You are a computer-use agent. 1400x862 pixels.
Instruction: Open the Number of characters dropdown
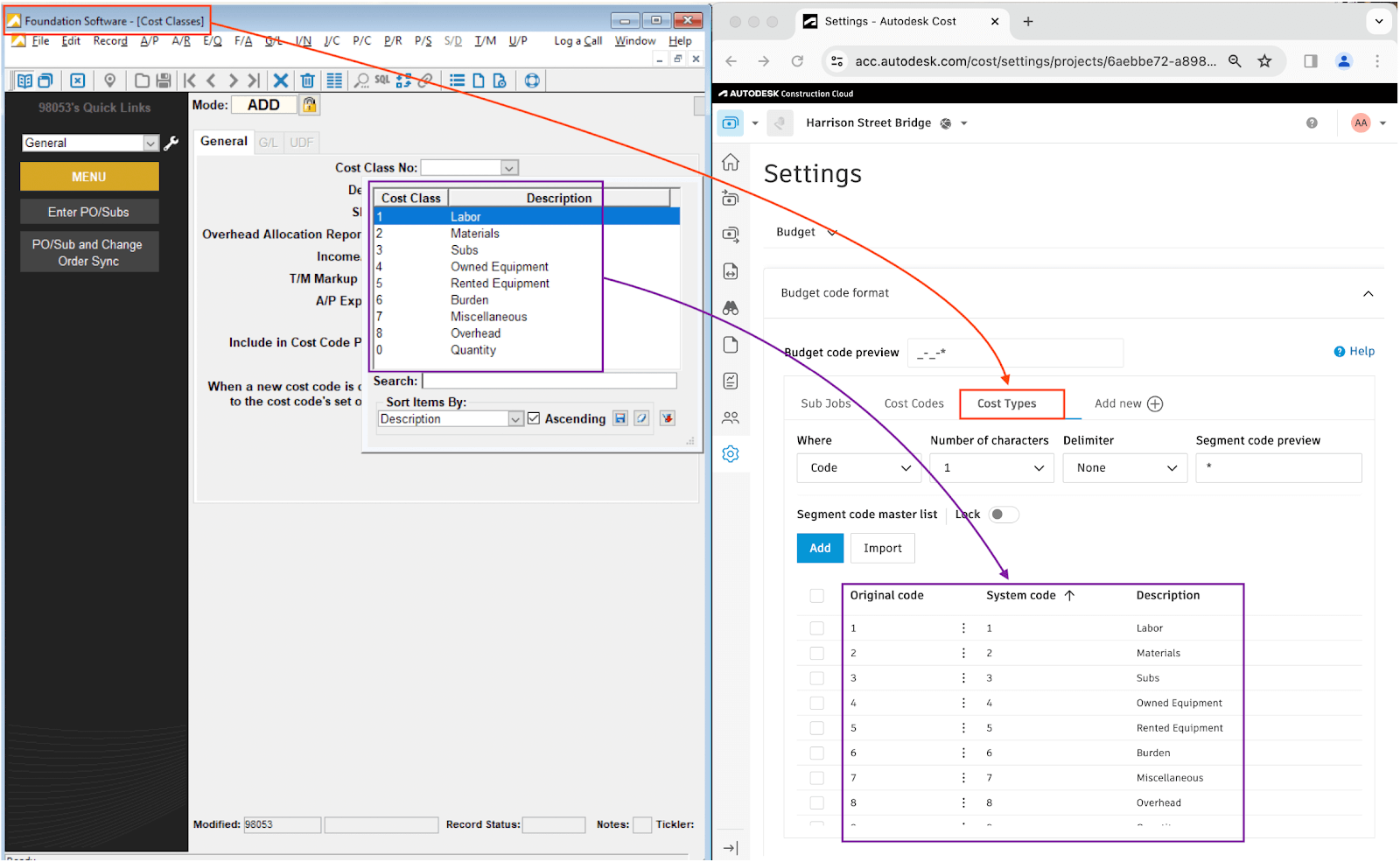pyautogui.click(x=991, y=468)
